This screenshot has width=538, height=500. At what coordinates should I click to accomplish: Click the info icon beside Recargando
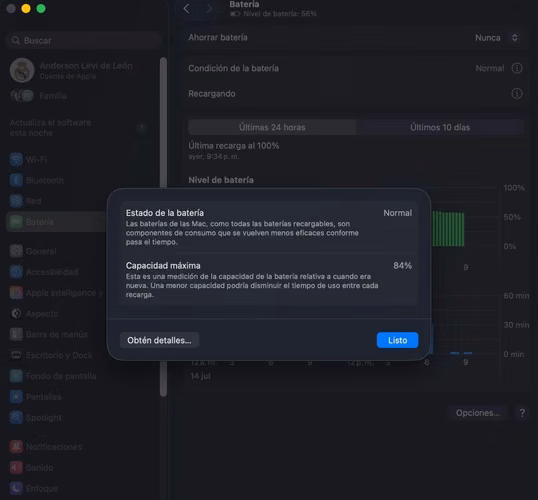[517, 94]
